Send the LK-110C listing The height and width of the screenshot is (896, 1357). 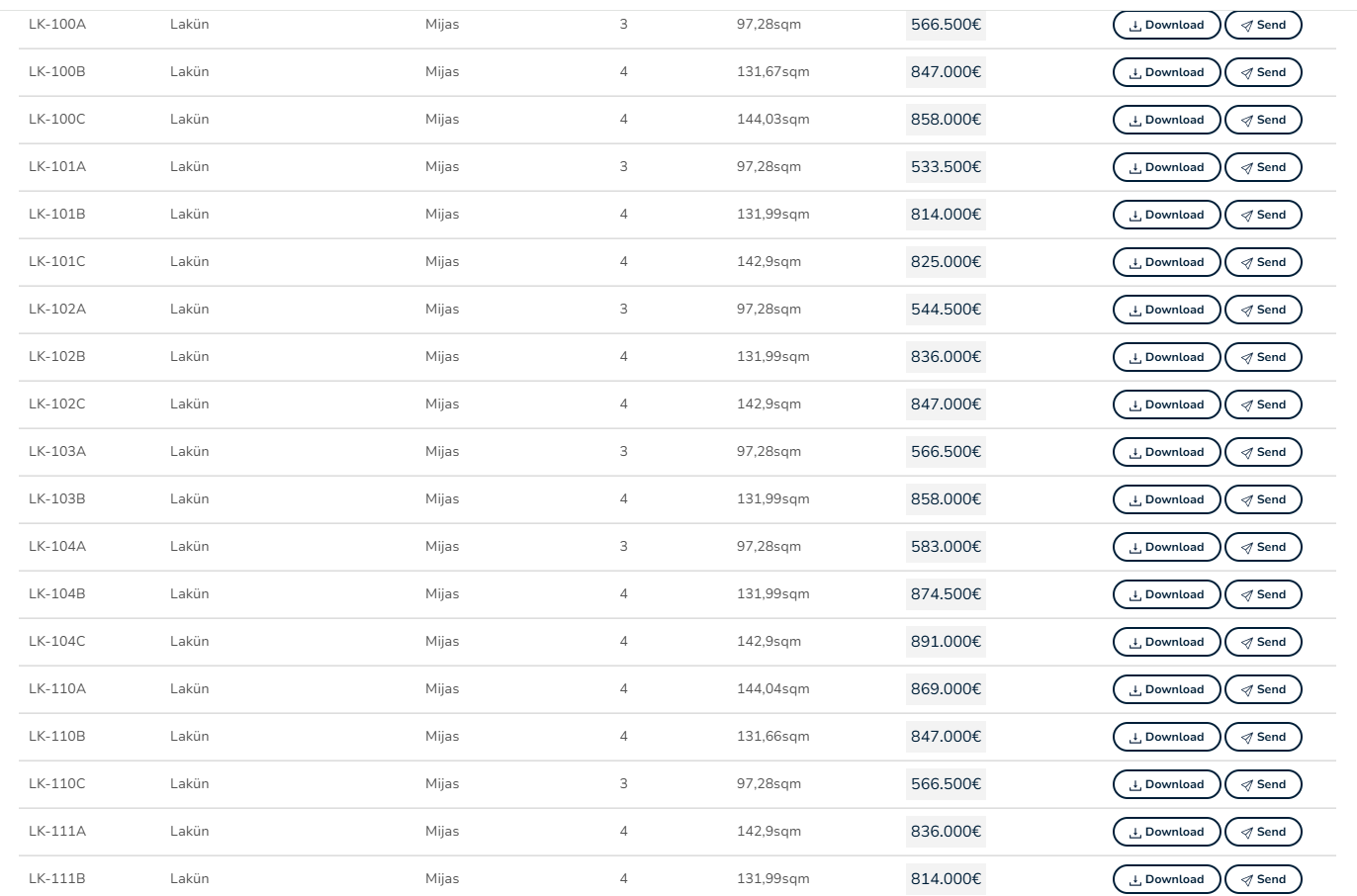1263,784
